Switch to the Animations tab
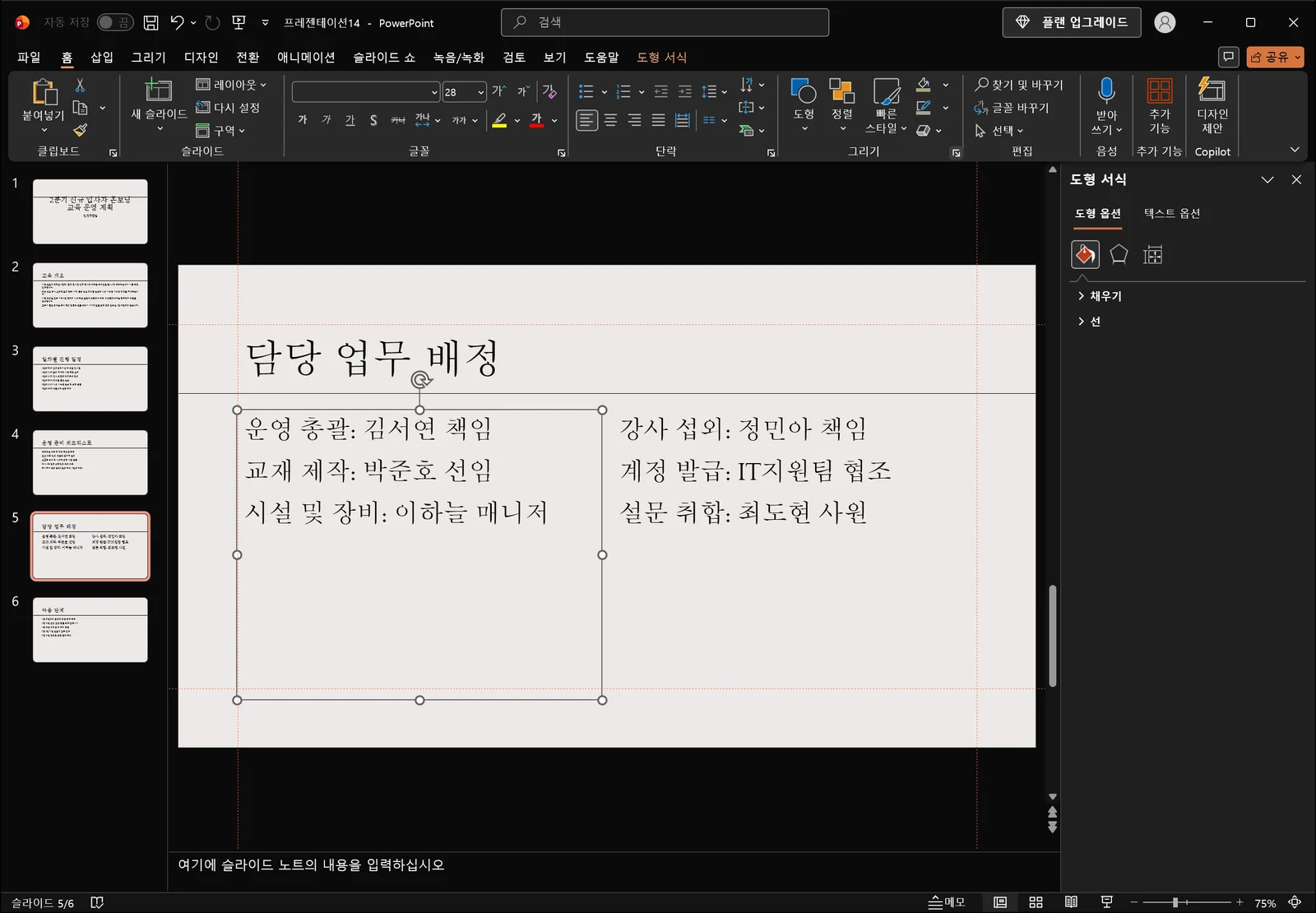1316x913 pixels. 306,57
